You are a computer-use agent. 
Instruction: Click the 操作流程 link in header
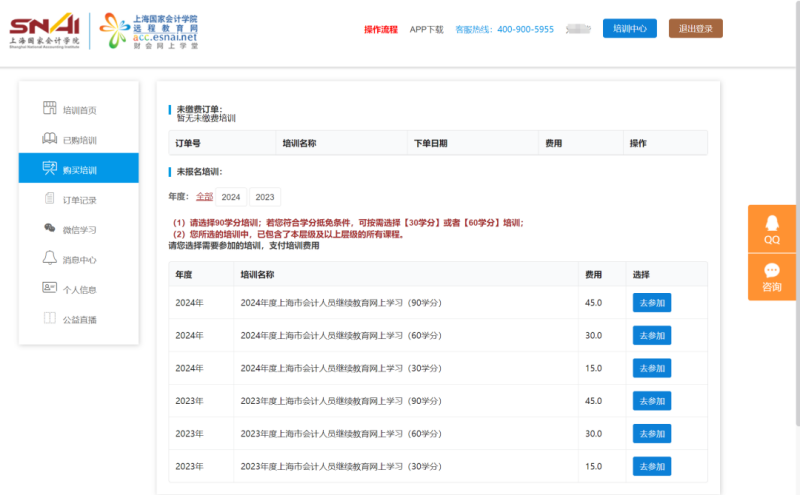380,30
